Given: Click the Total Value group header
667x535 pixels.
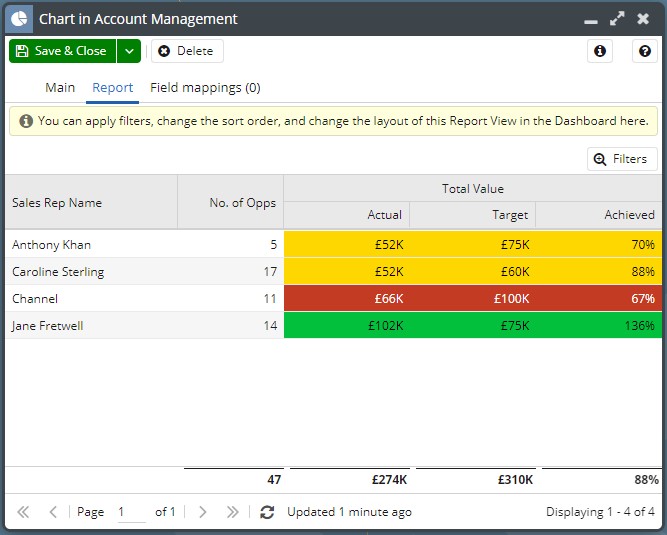Looking at the screenshot, I should [x=473, y=188].
